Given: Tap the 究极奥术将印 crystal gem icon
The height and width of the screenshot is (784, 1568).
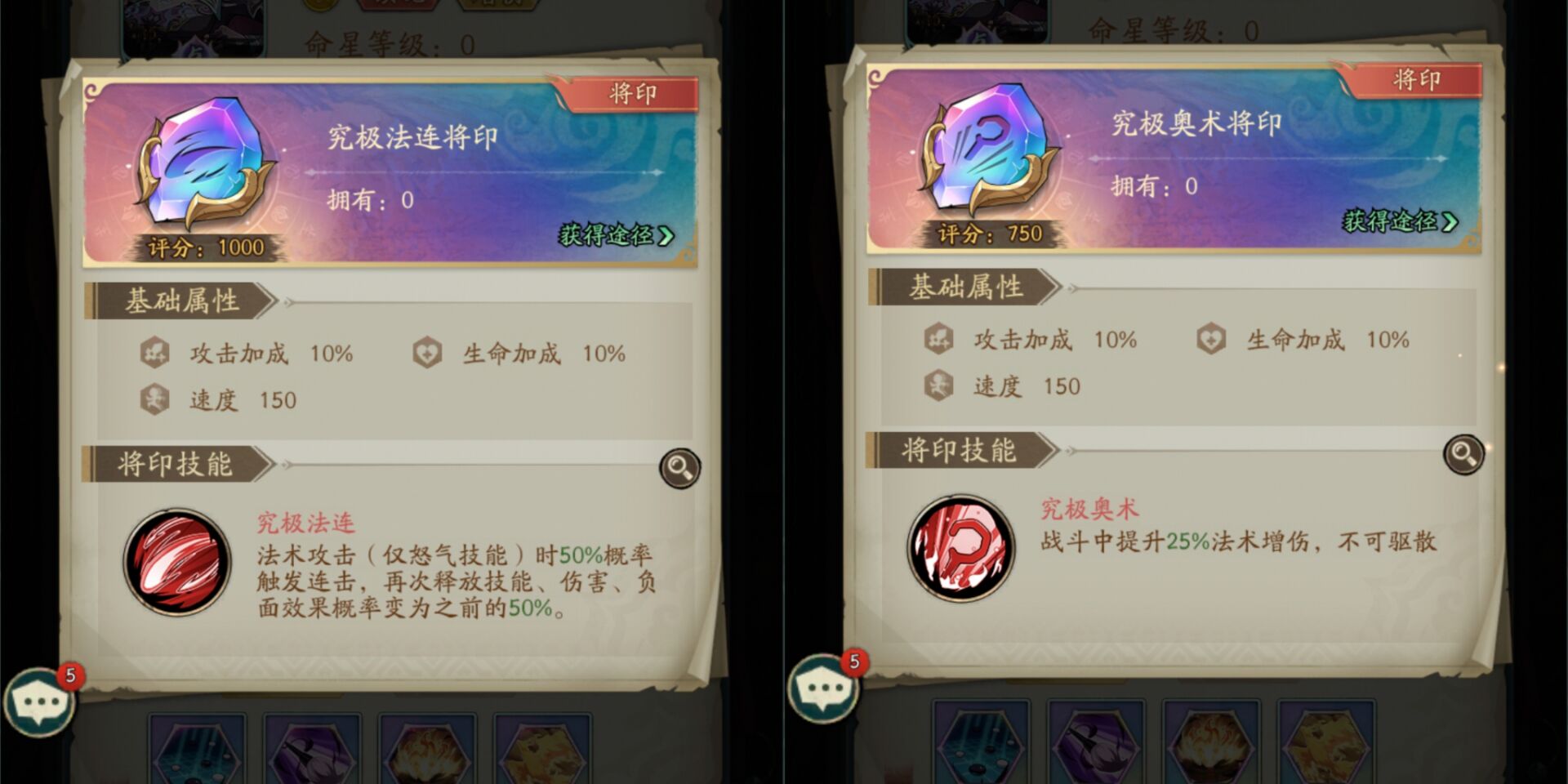Looking at the screenshot, I should [990, 149].
